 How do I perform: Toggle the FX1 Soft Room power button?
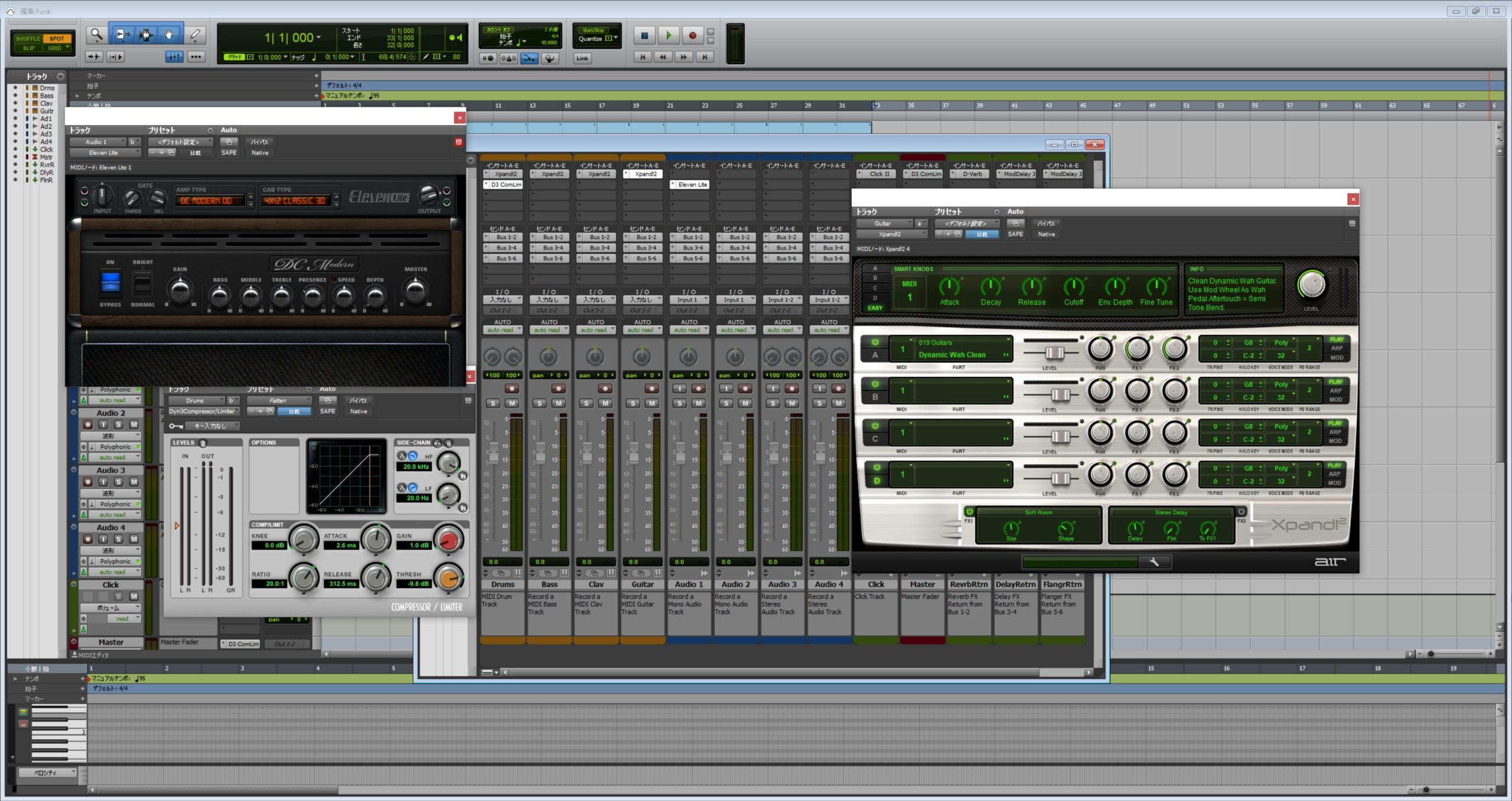pos(969,511)
